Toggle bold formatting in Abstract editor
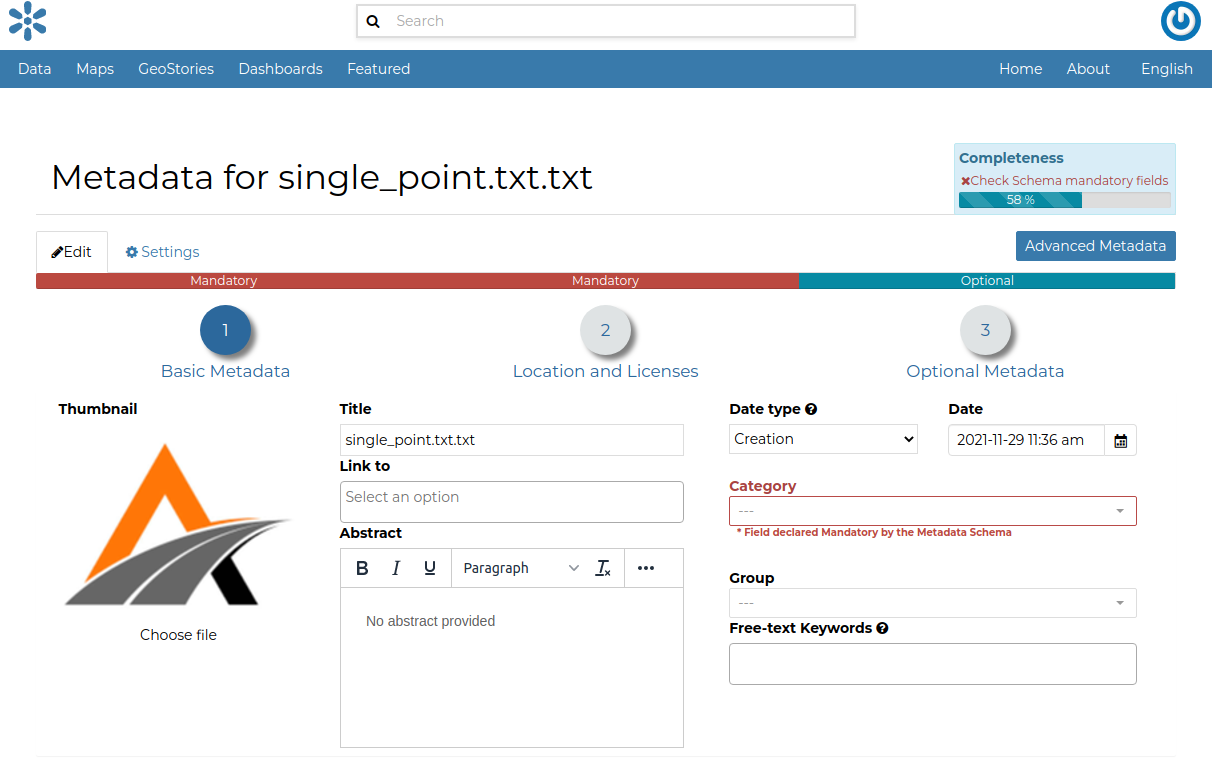This screenshot has height=760, width=1212. 362,568
